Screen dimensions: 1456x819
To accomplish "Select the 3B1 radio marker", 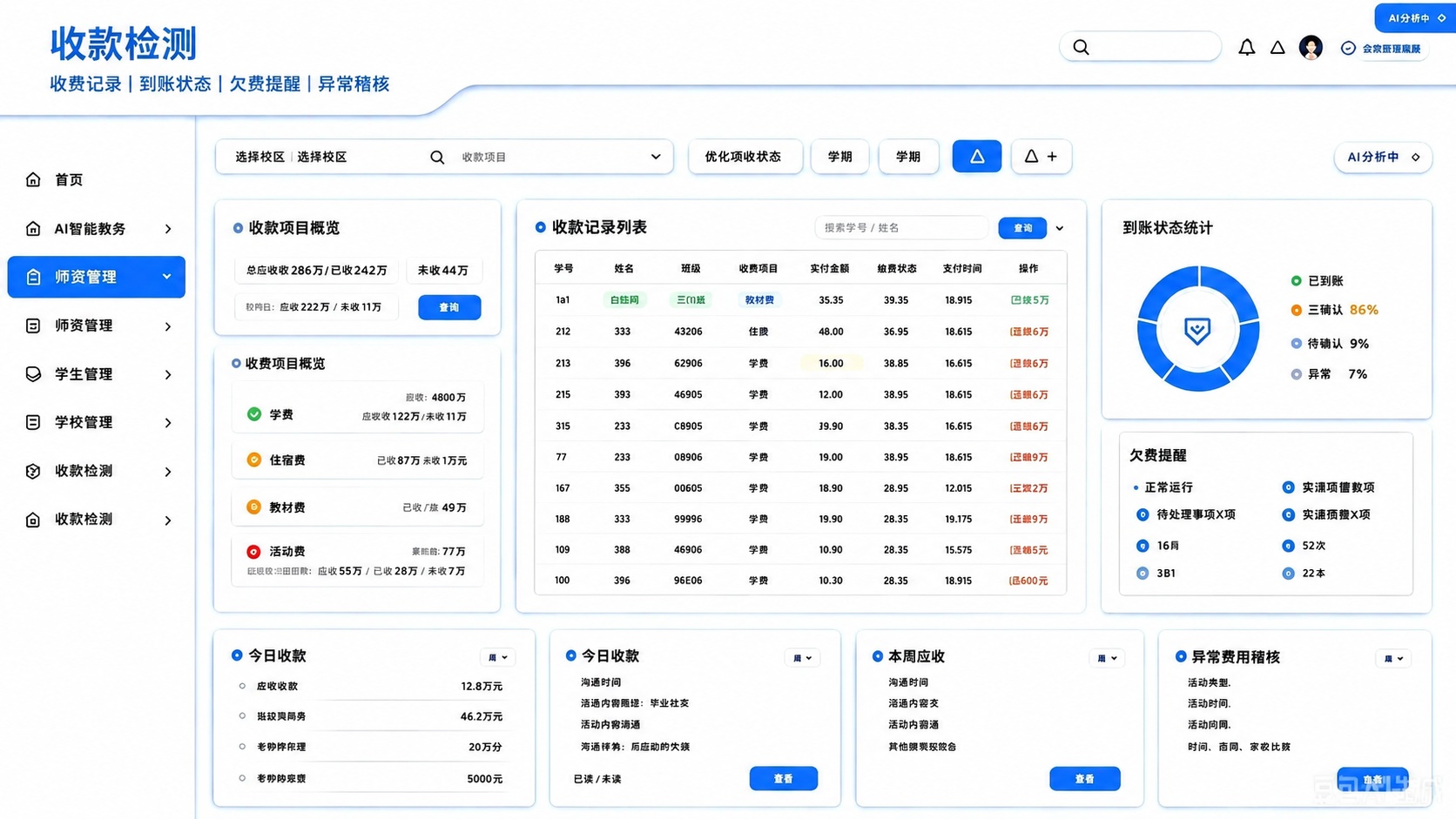I will [x=1143, y=573].
